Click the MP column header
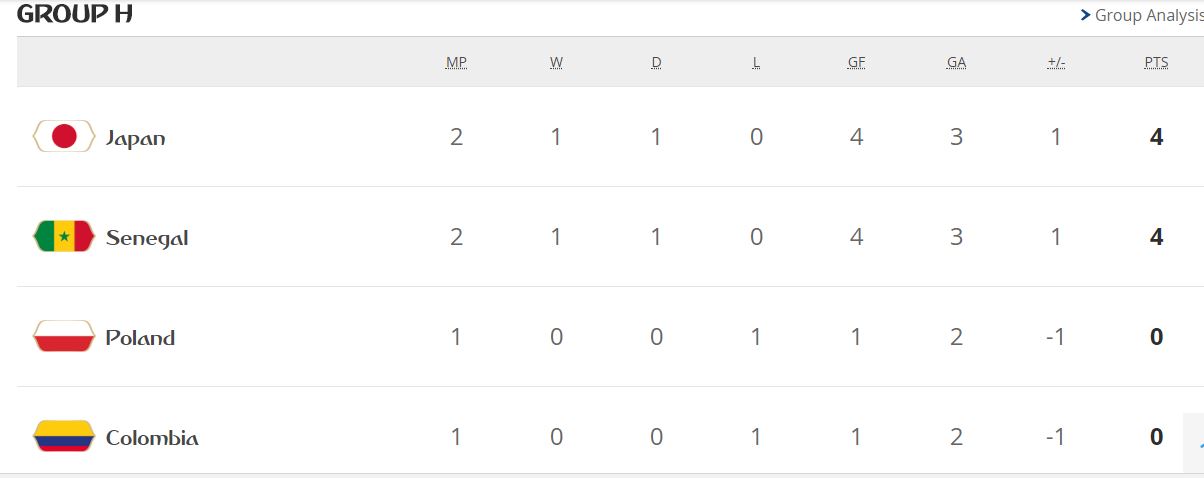 tap(456, 62)
